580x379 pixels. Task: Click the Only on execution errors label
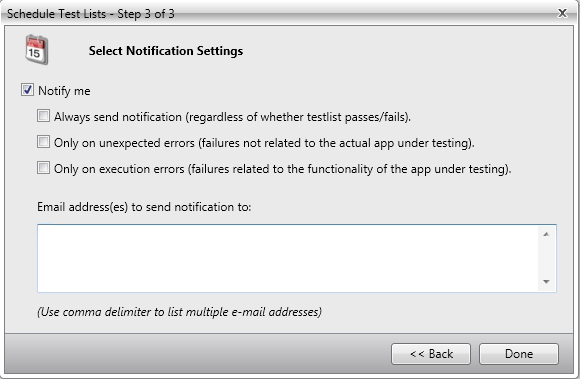(283, 169)
